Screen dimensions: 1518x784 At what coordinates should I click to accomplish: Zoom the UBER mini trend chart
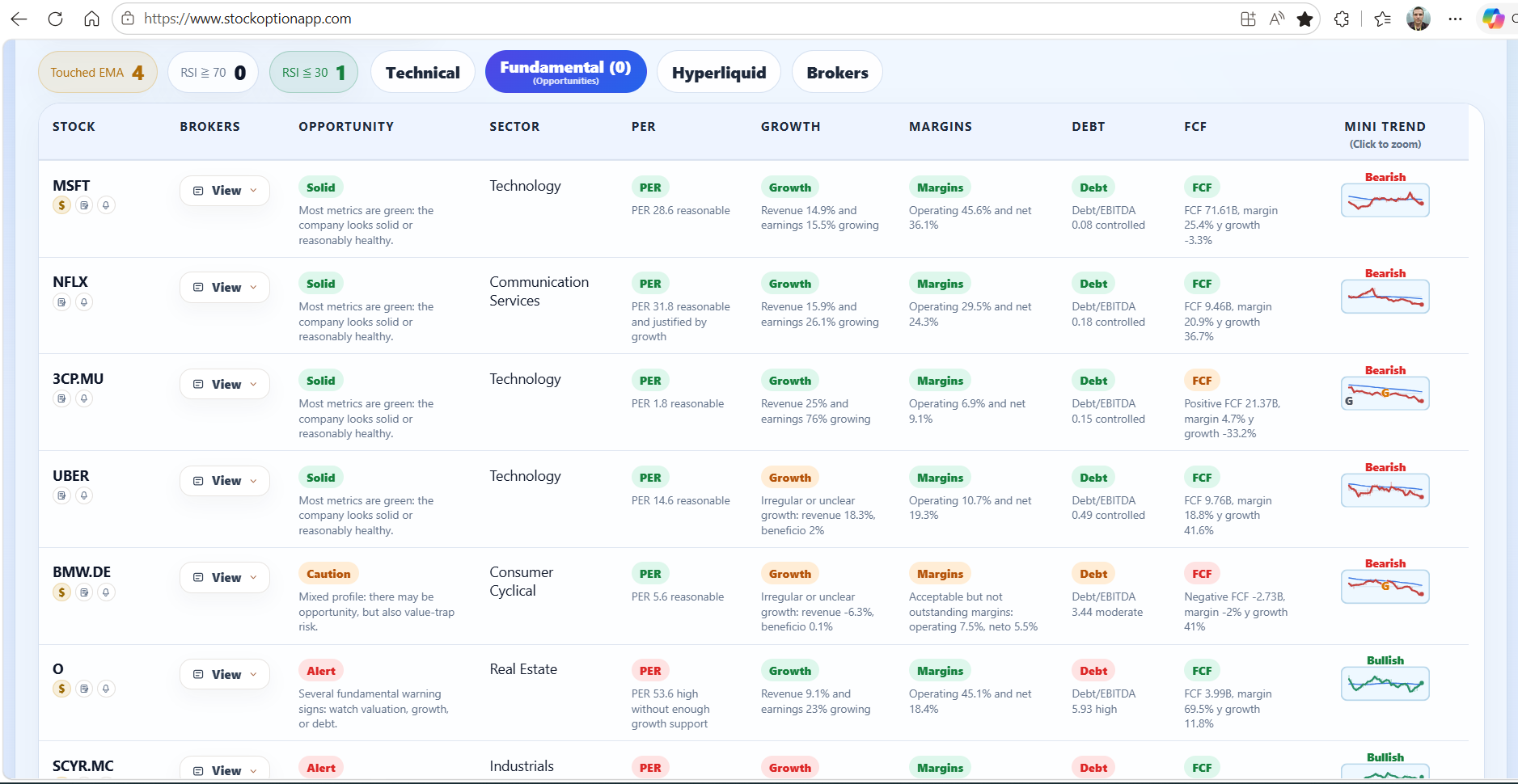(x=1385, y=491)
